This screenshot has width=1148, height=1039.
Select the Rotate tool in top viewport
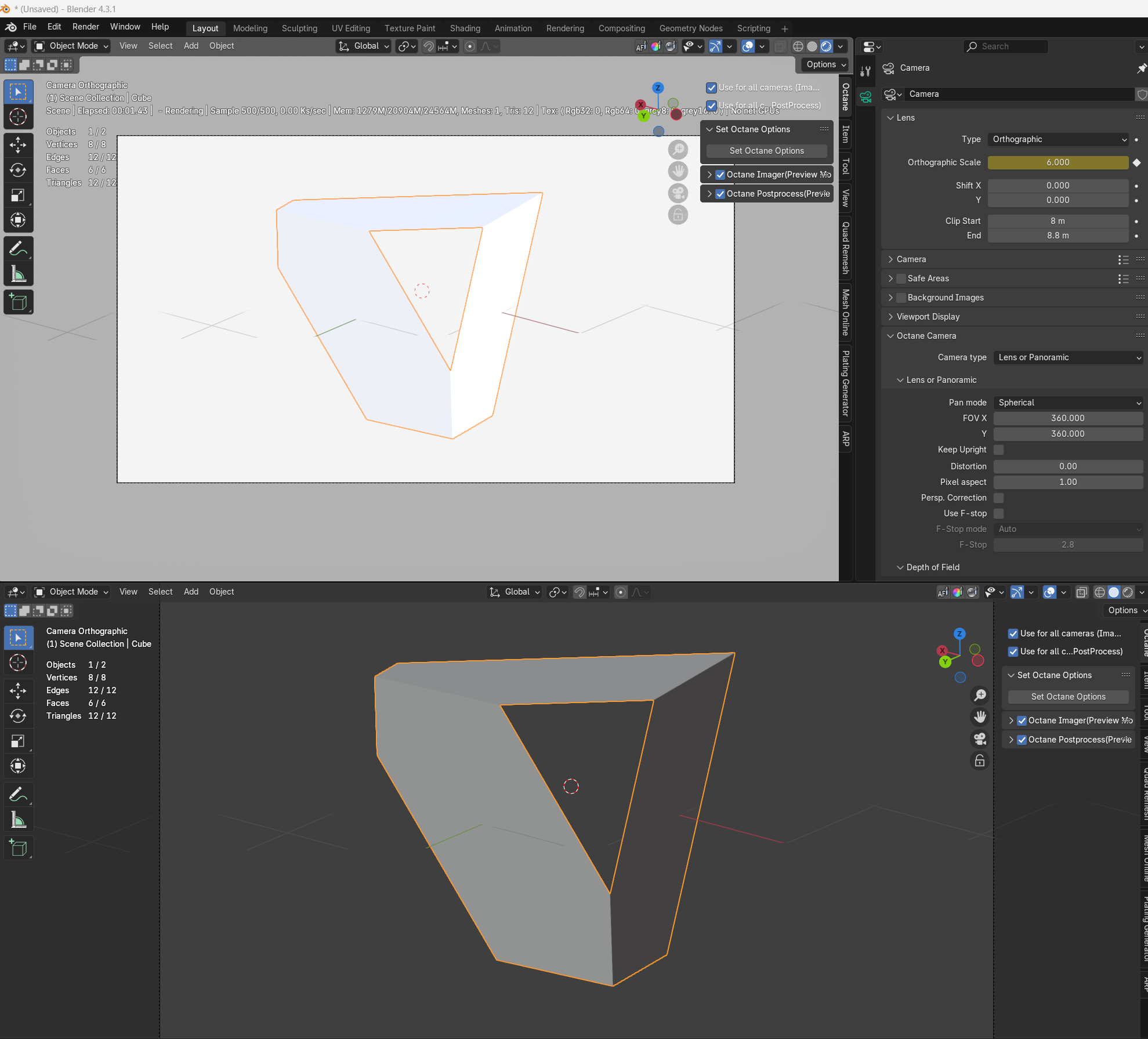(x=18, y=170)
